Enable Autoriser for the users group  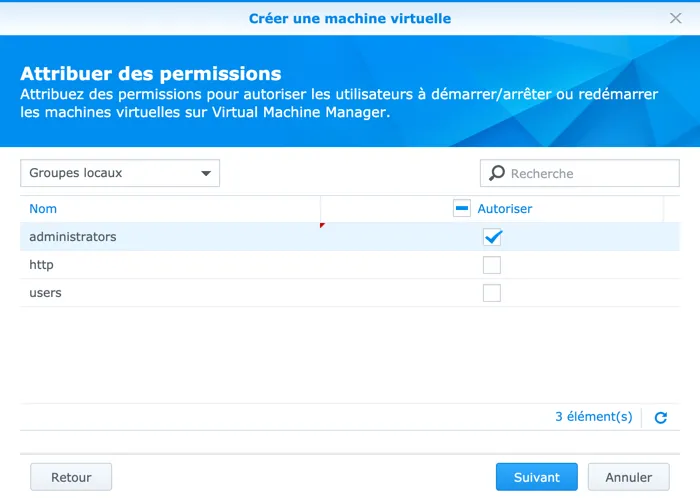pyautogui.click(x=492, y=293)
